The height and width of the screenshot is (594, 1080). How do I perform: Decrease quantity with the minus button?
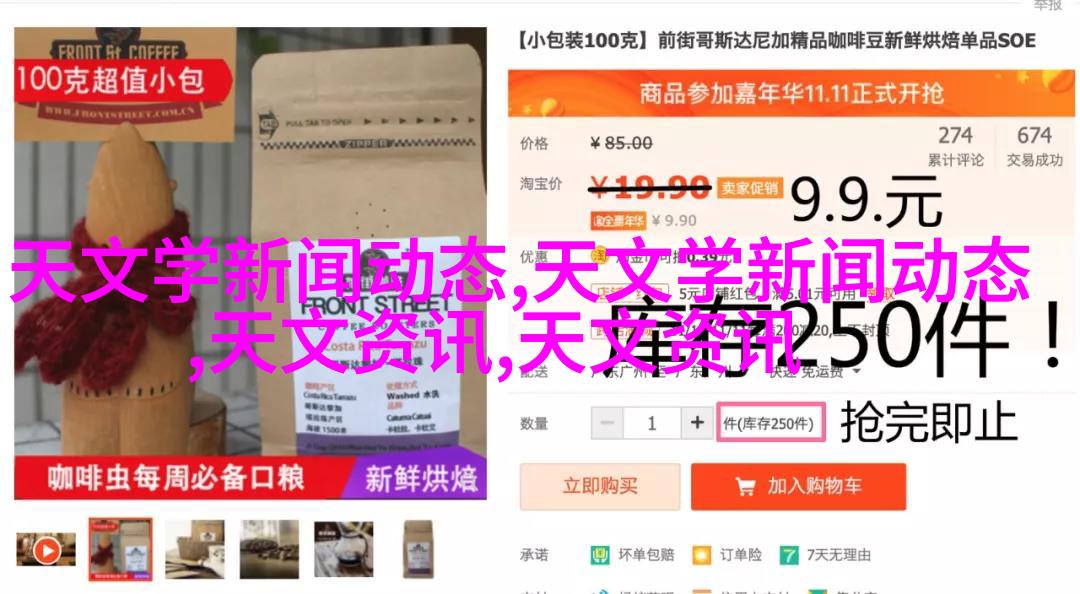(x=607, y=422)
